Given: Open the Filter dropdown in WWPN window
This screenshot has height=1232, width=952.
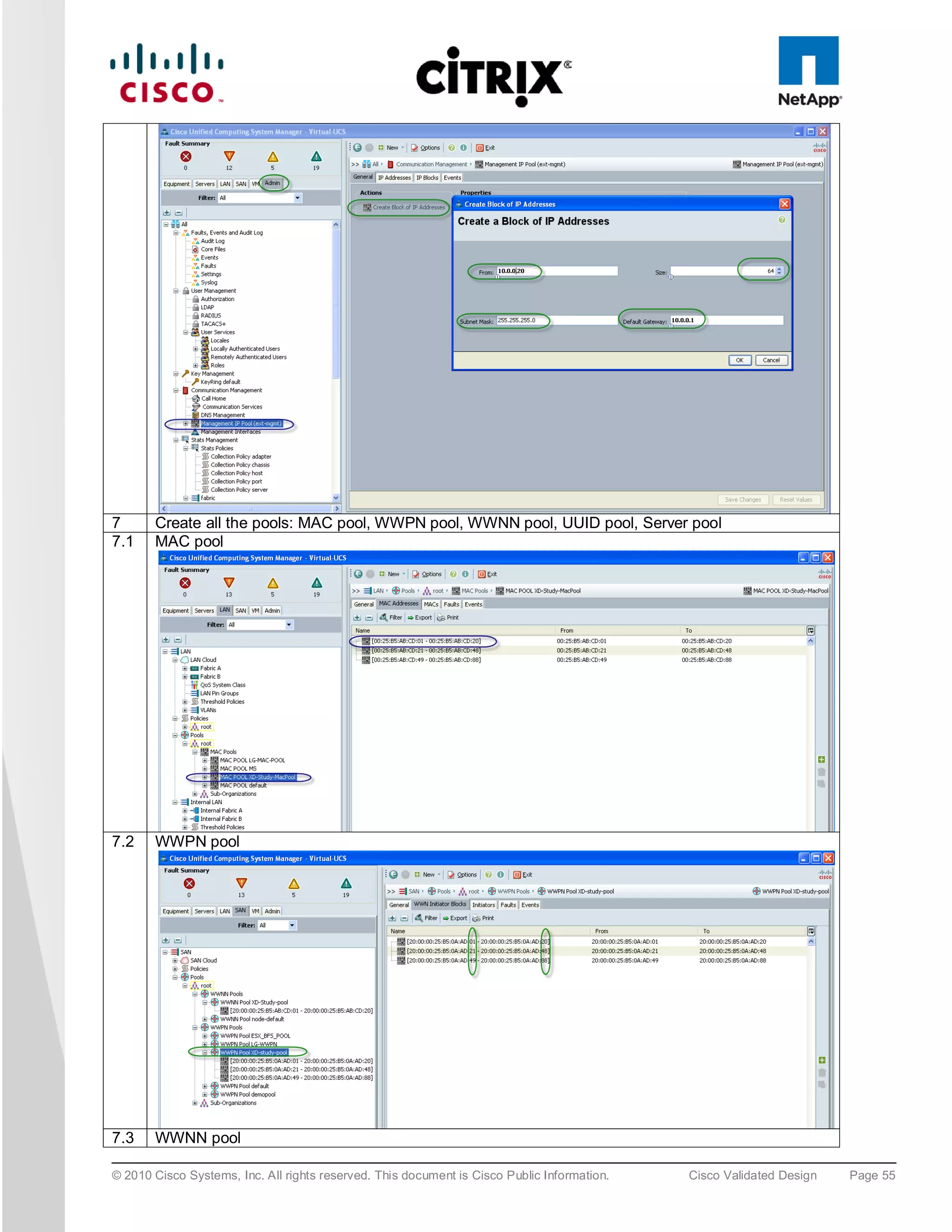Looking at the screenshot, I should pos(292,926).
